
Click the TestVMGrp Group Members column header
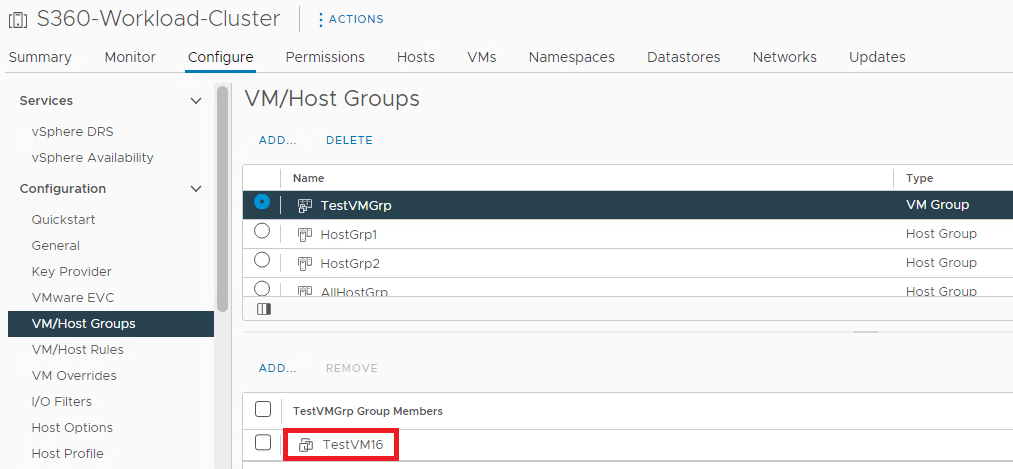point(368,411)
